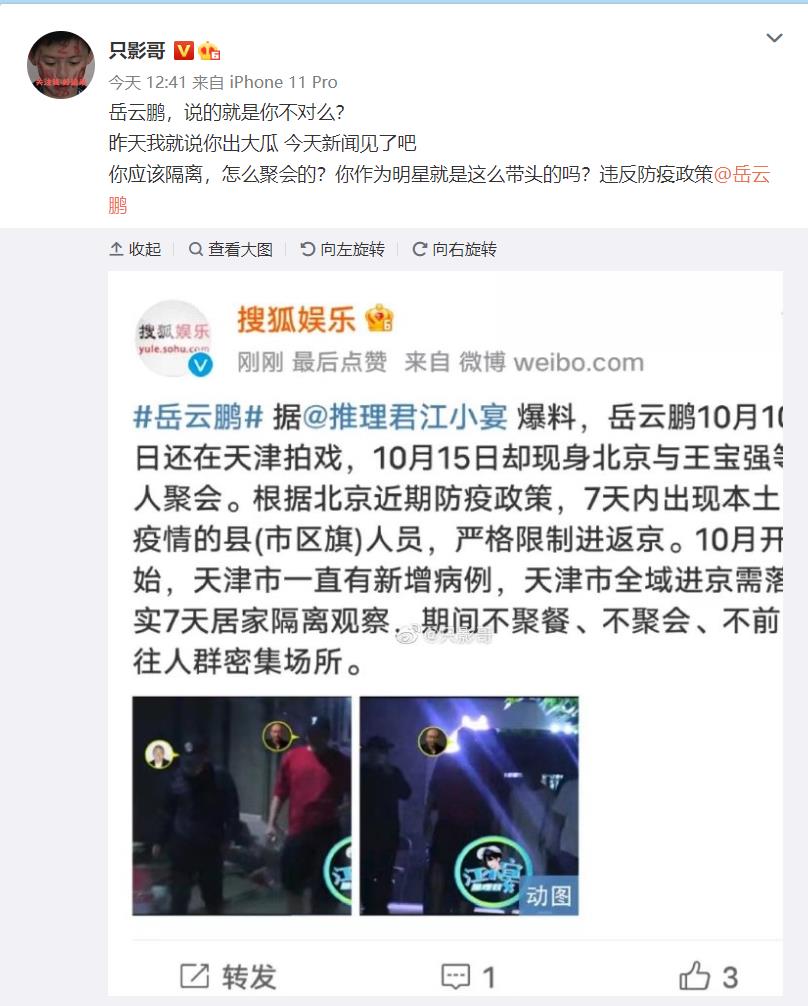Click the crown membership badge beside 只影哥
This screenshot has height=1006, width=808.
coord(209,50)
